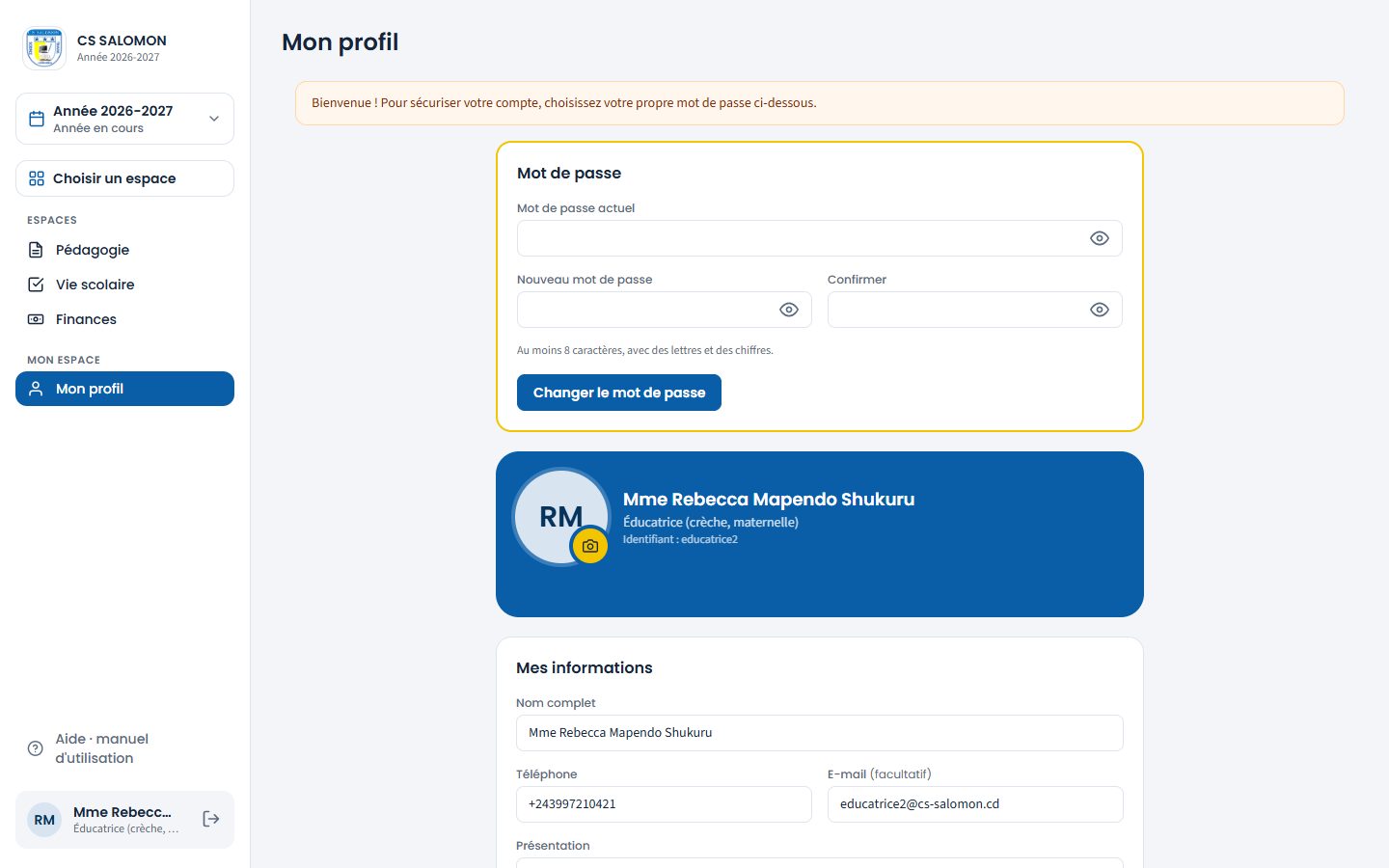
Task: Click the Vie scolaire checkmark icon
Action: coord(36,285)
